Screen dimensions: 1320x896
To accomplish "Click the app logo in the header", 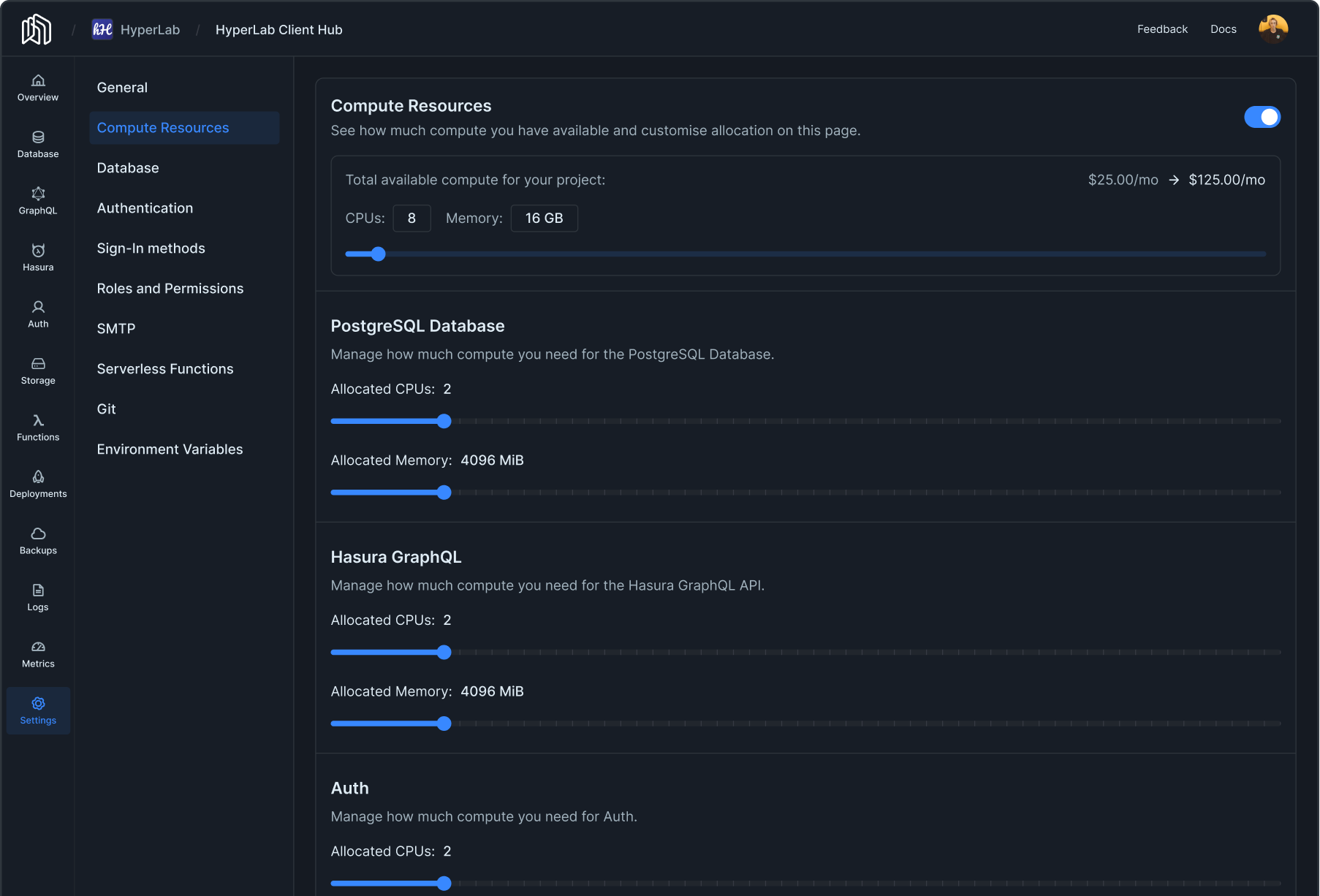I will click(37, 30).
